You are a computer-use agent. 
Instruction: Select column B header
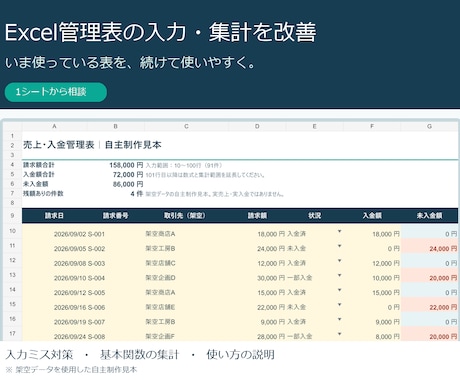(x=116, y=126)
